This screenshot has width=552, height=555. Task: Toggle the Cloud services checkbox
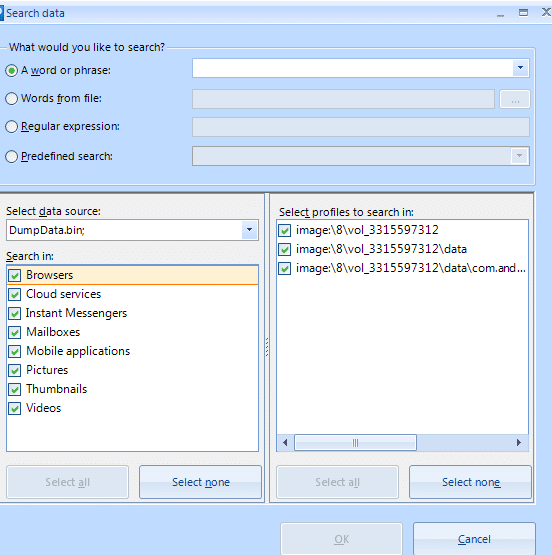coord(15,294)
